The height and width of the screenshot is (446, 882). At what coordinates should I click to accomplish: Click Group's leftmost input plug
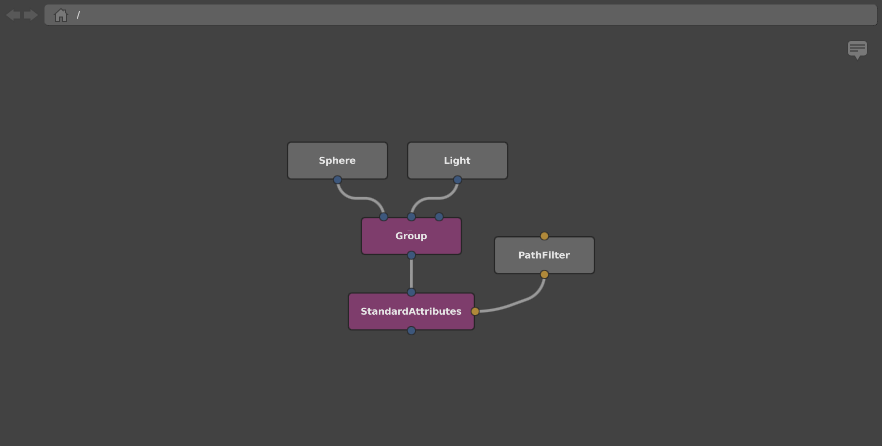point(384,217)
